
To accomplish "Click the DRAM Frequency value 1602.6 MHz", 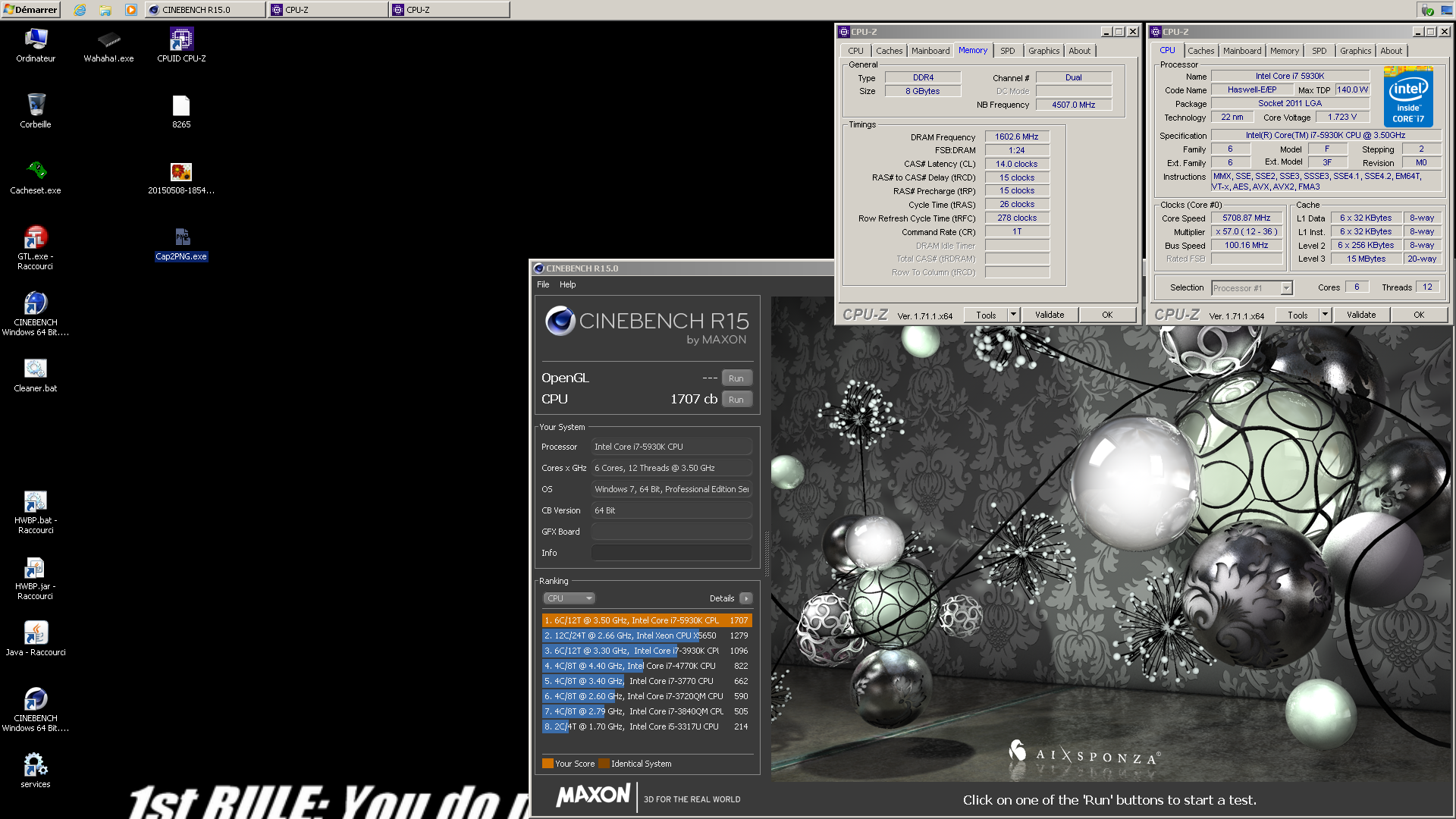I will click(x=1017, y=136).
